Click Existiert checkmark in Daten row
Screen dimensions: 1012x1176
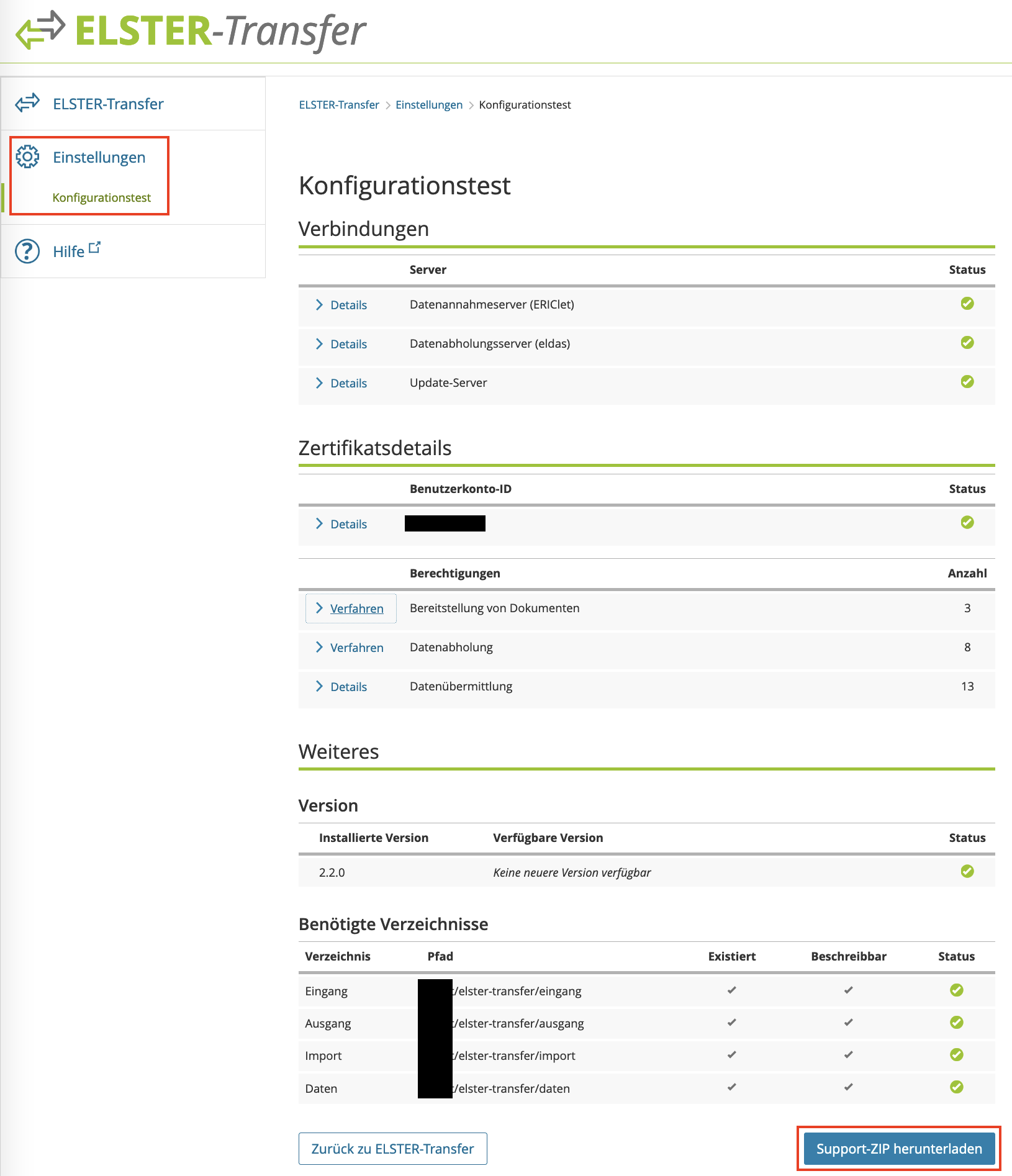point(731,1087)
